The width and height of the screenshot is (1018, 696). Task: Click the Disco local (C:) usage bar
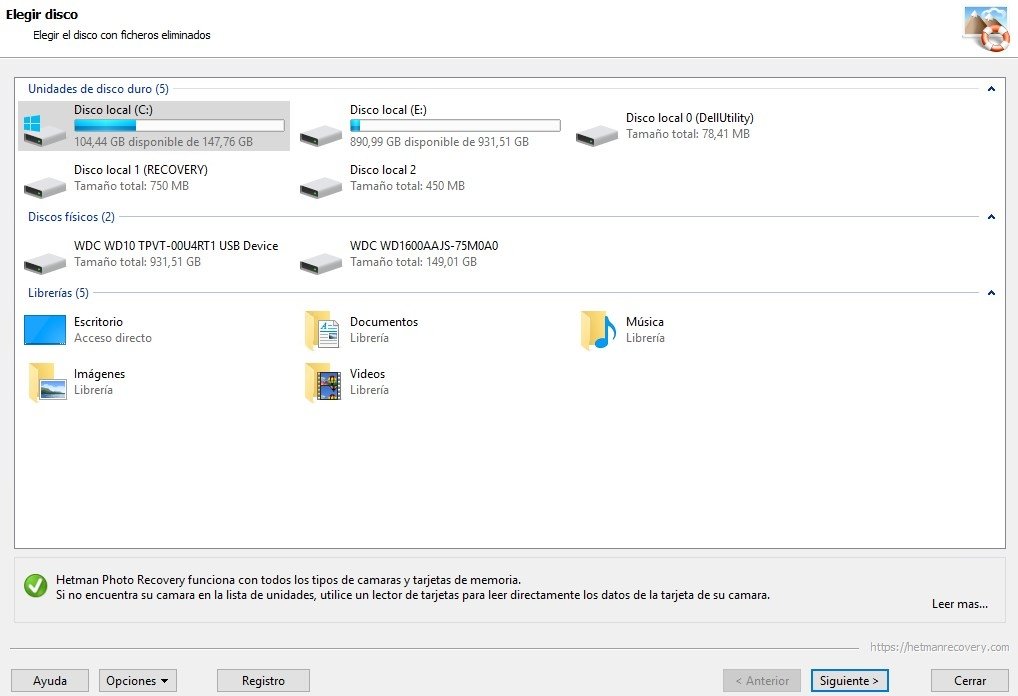tap(179, 126)
